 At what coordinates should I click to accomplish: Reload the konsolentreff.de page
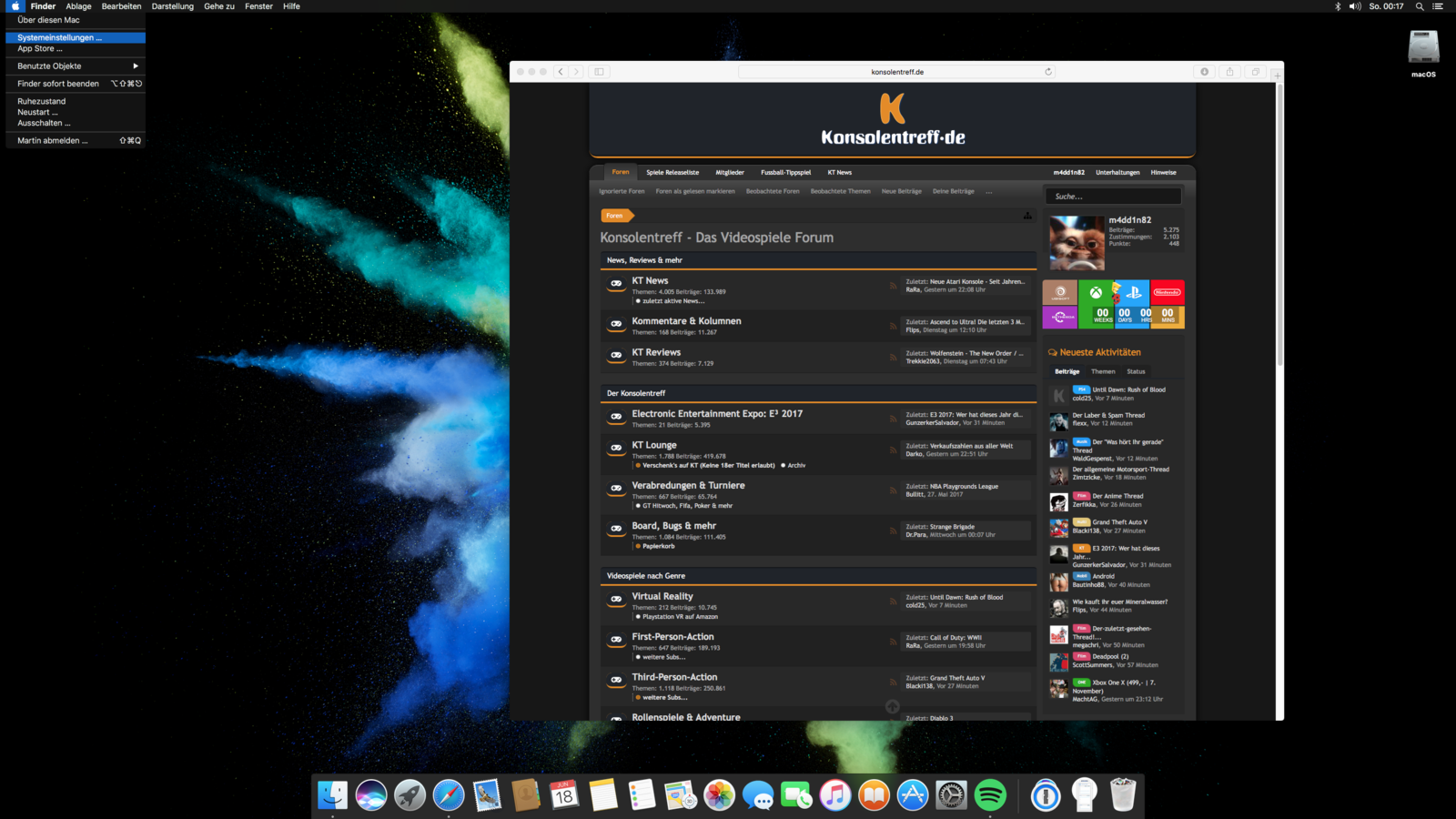tap(1048, 72)
